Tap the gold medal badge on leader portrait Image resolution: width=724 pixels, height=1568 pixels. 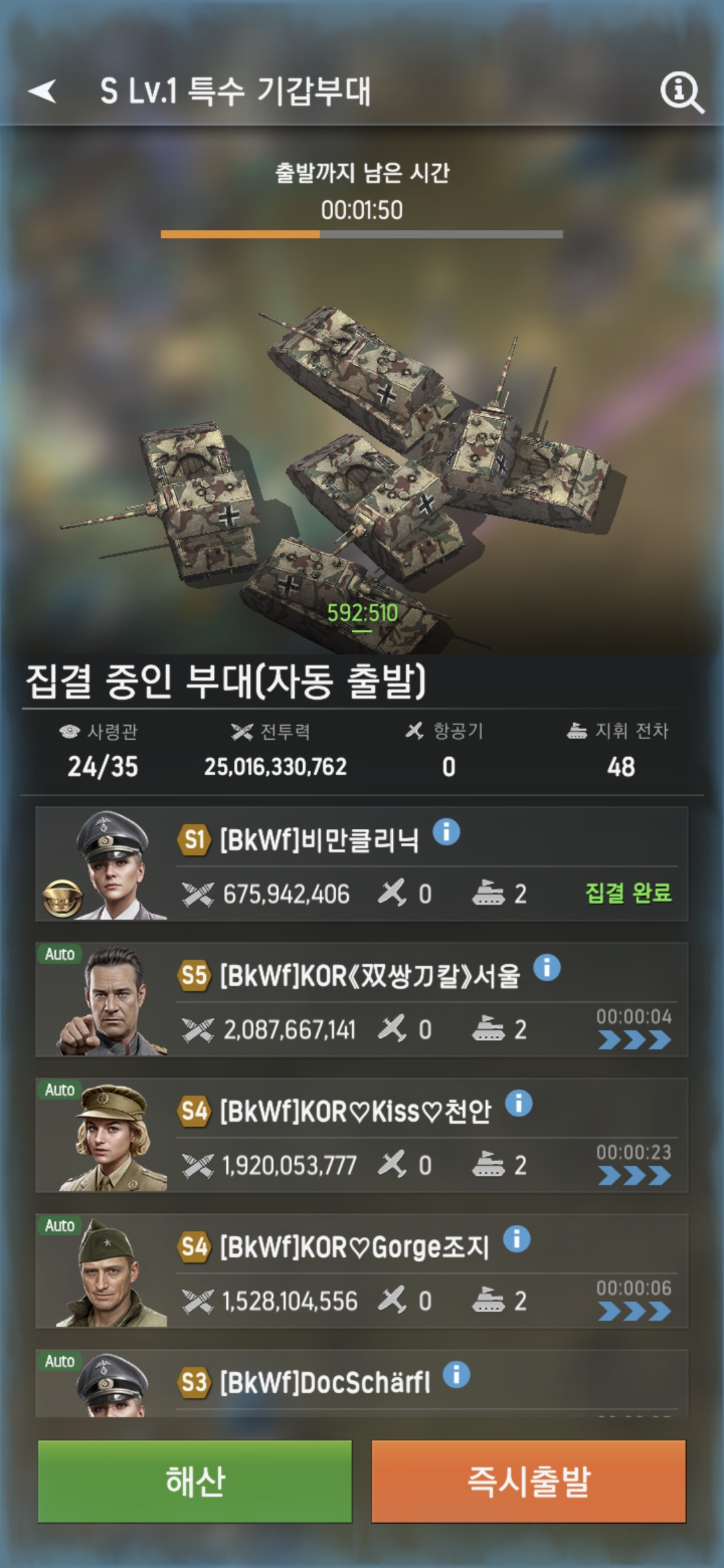pyautogui.click(x=63, y=898)
